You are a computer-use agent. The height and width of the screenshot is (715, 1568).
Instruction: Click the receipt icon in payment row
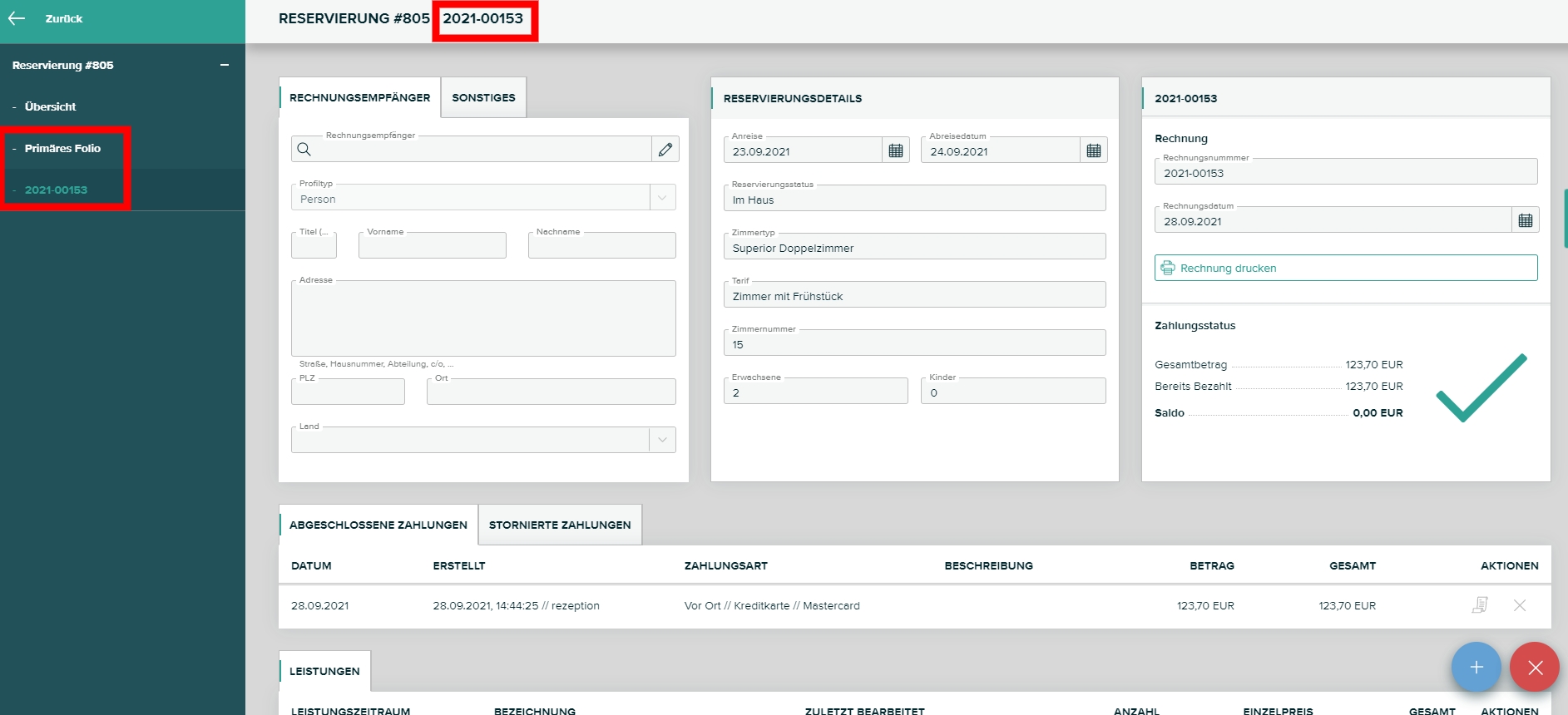pyautogui.click(x=1480, y=605)
